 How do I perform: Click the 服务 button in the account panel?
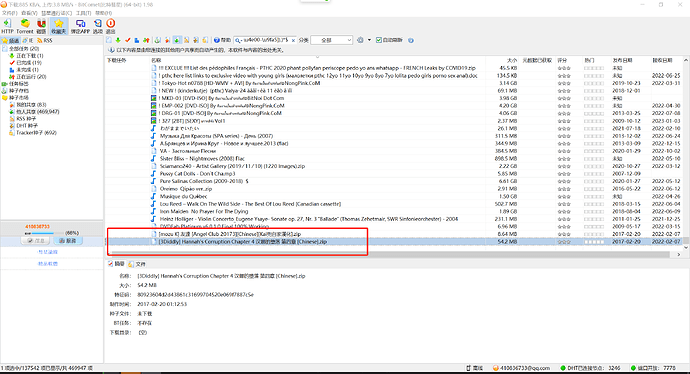pyautogui.click(x=68, y=241)
